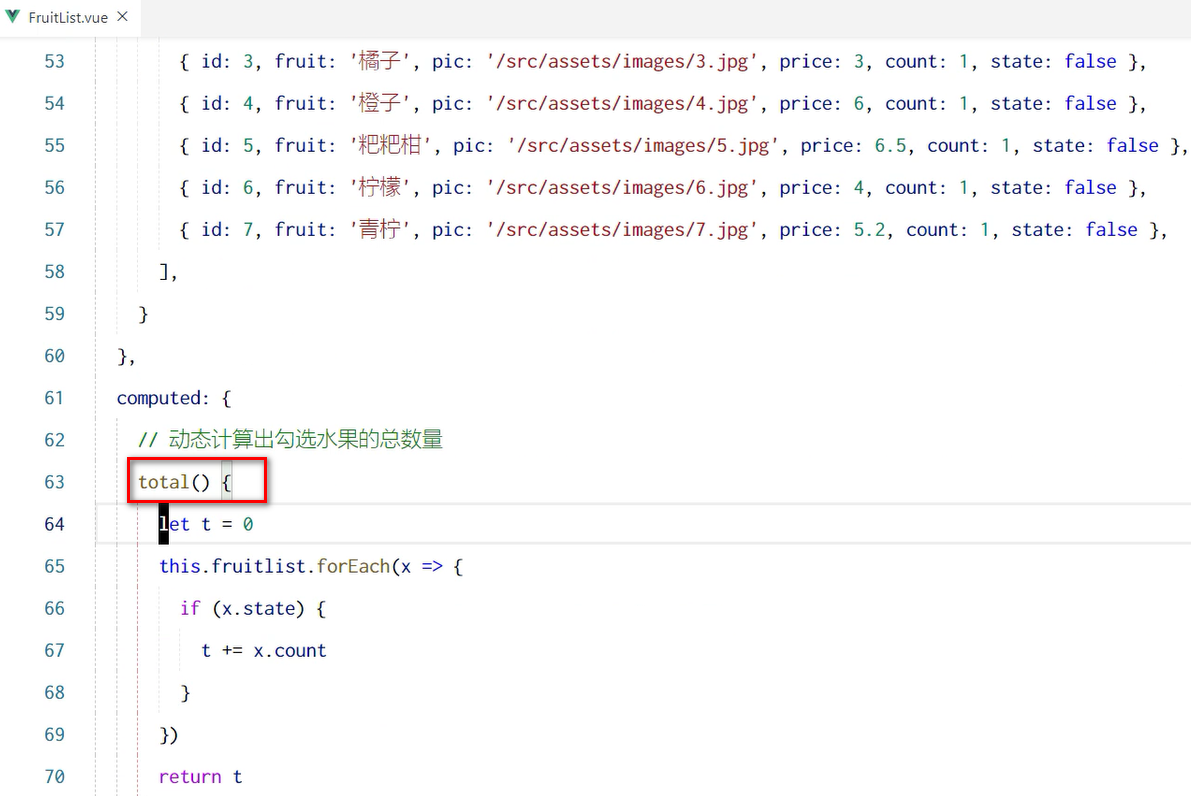
Task: Click line number 56 in gutter
Action: pos(55,188)
